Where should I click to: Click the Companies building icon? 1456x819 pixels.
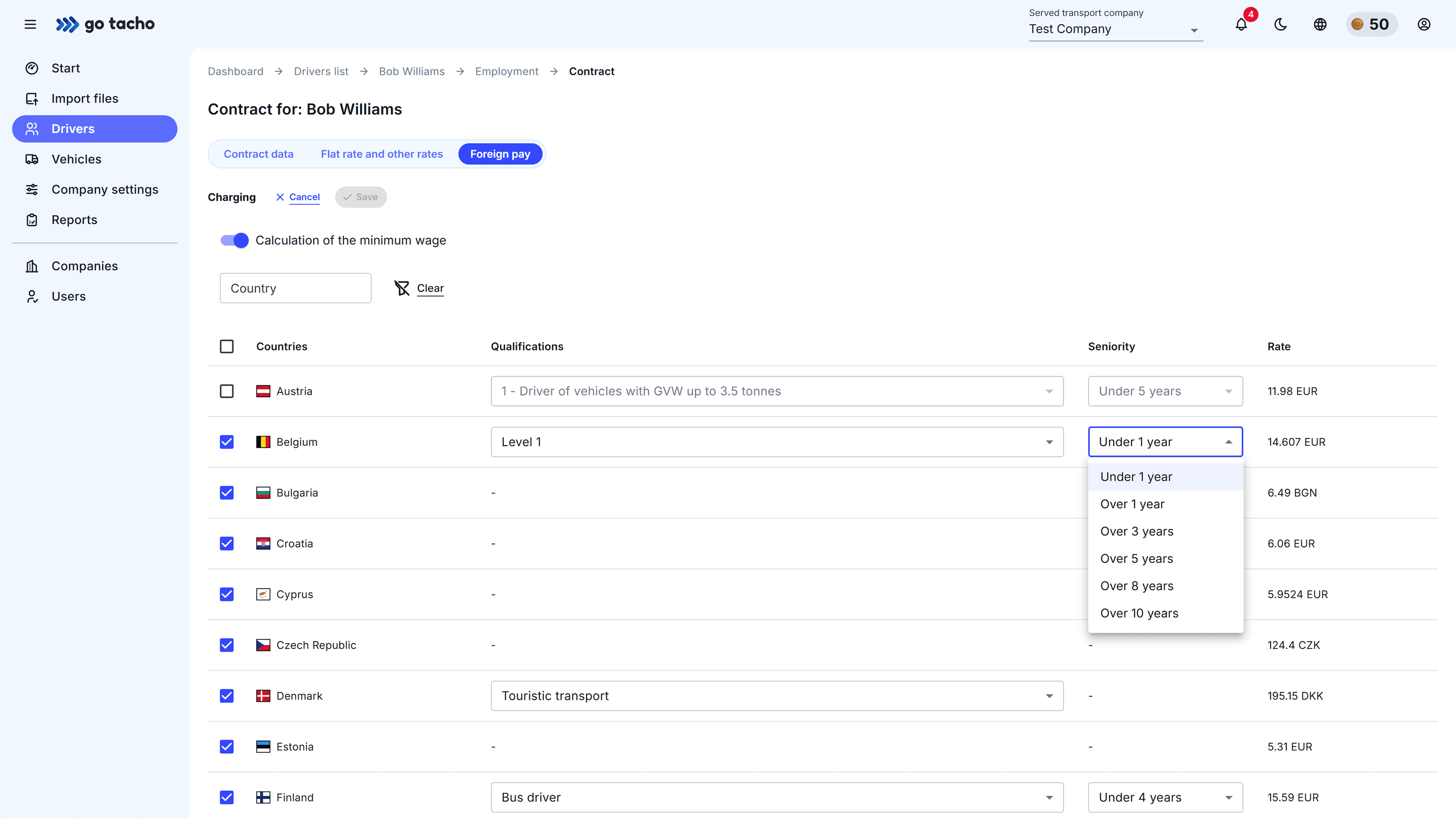[x=32, y=266]
